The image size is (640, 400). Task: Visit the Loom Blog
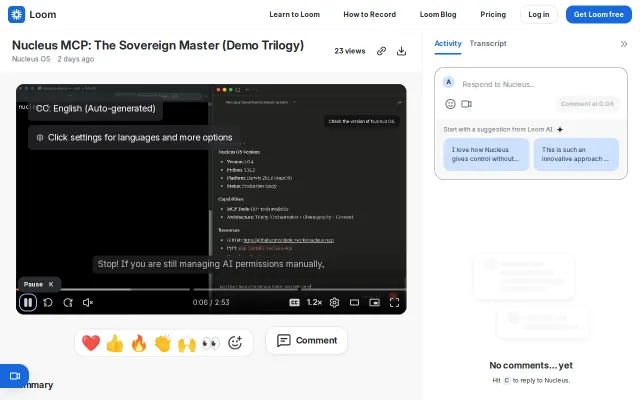pyautogui.click(x=438, y=15)
